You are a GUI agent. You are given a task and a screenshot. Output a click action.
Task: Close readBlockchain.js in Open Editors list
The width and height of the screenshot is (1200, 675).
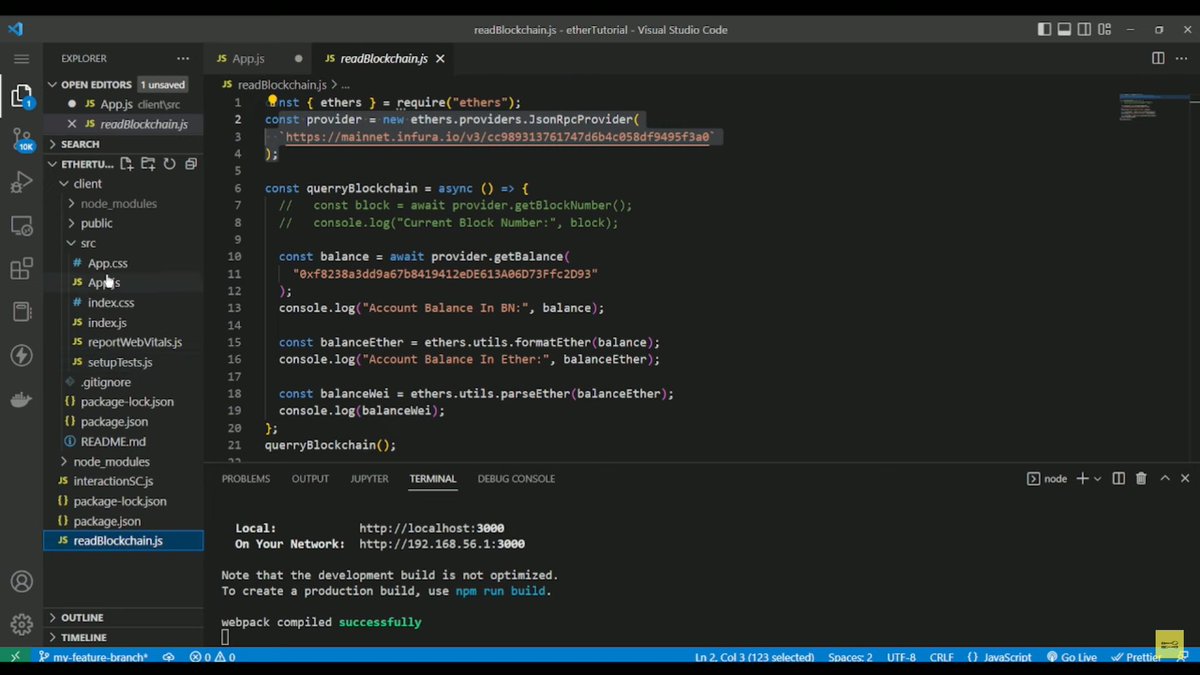tap(71, 124)
